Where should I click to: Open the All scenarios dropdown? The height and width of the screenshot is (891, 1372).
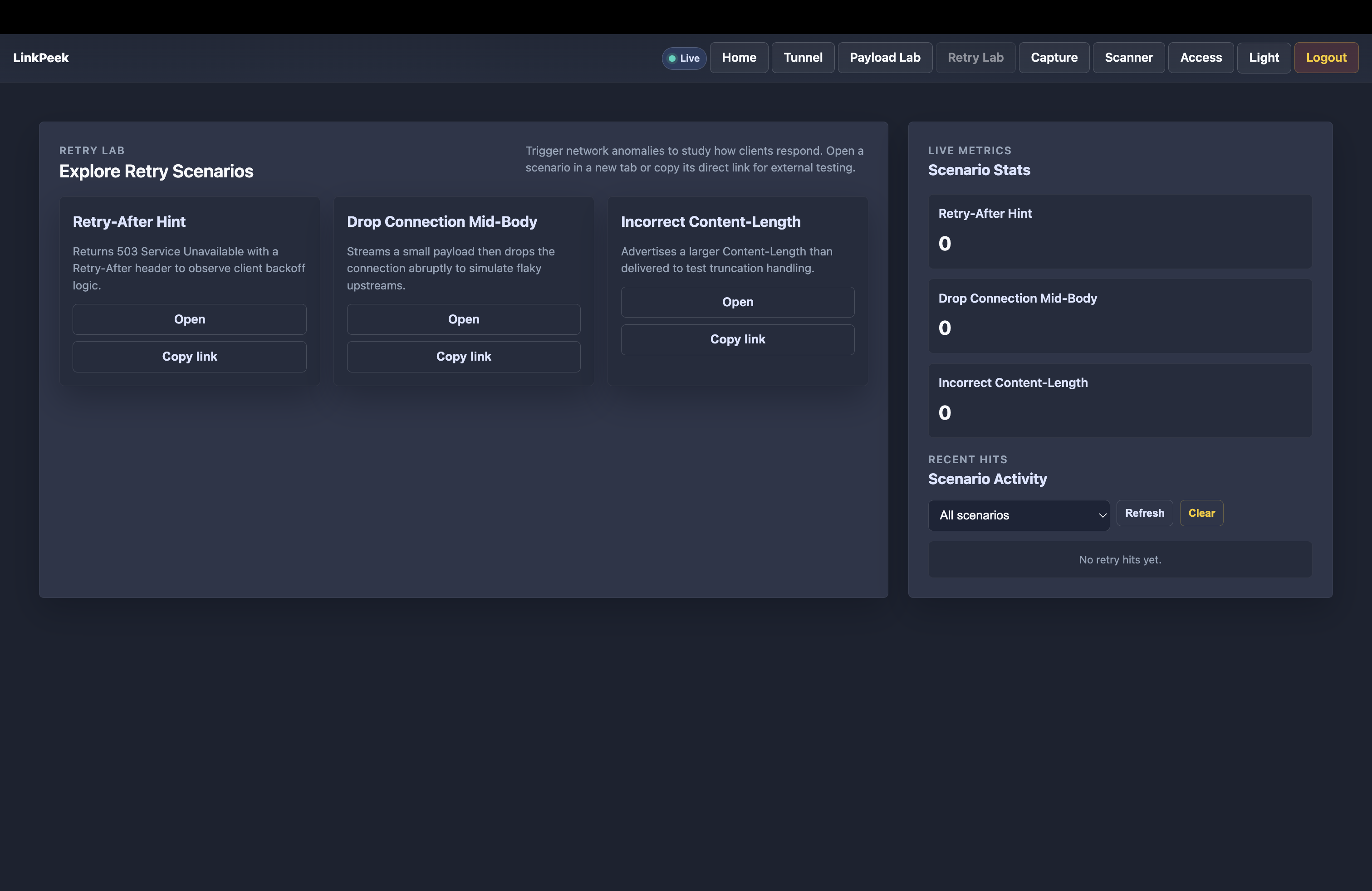pyautogui.click(x=1019, y=515)
